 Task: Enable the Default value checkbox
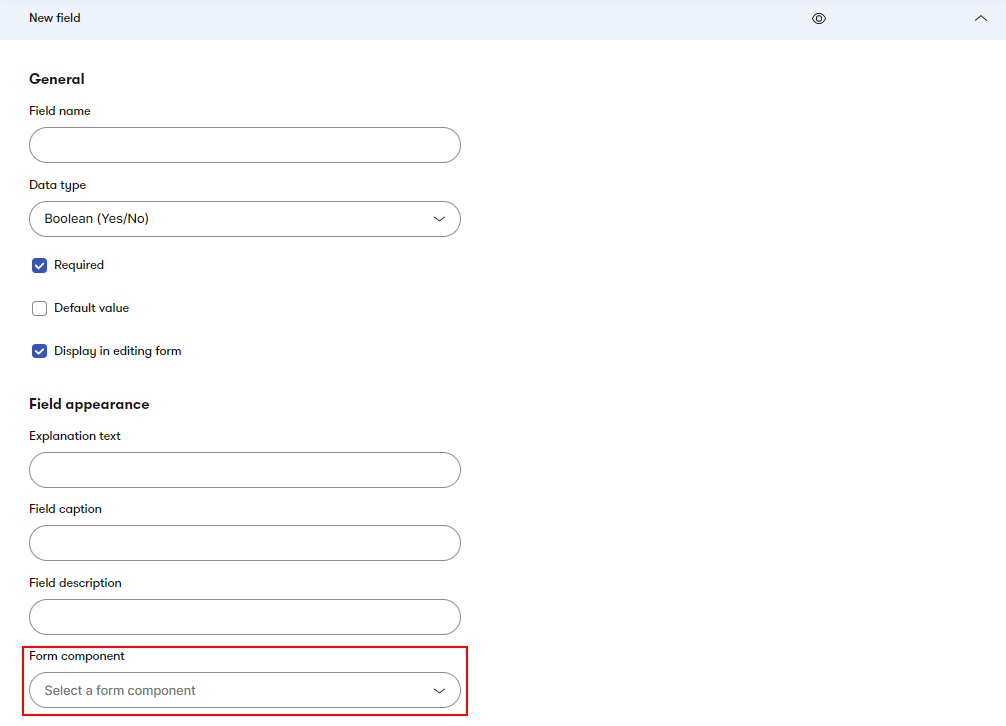click(x=40, y=309)
